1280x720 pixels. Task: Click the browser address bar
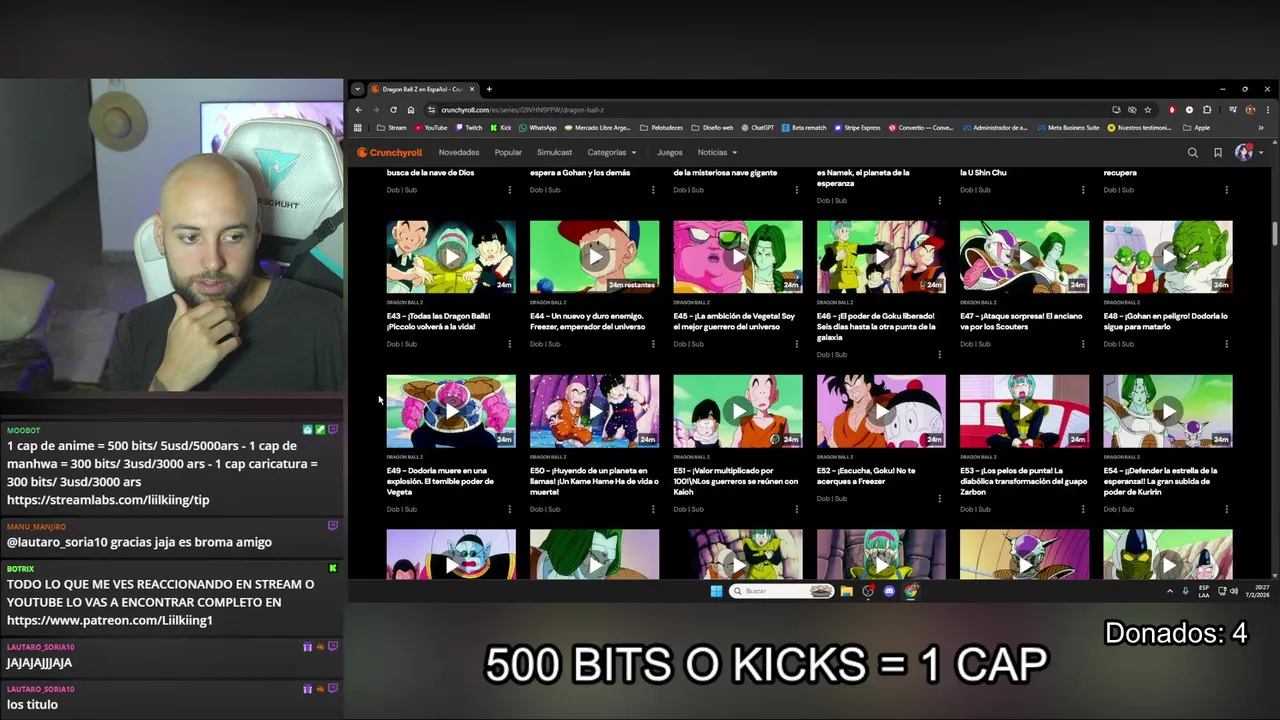pos(765,110)
